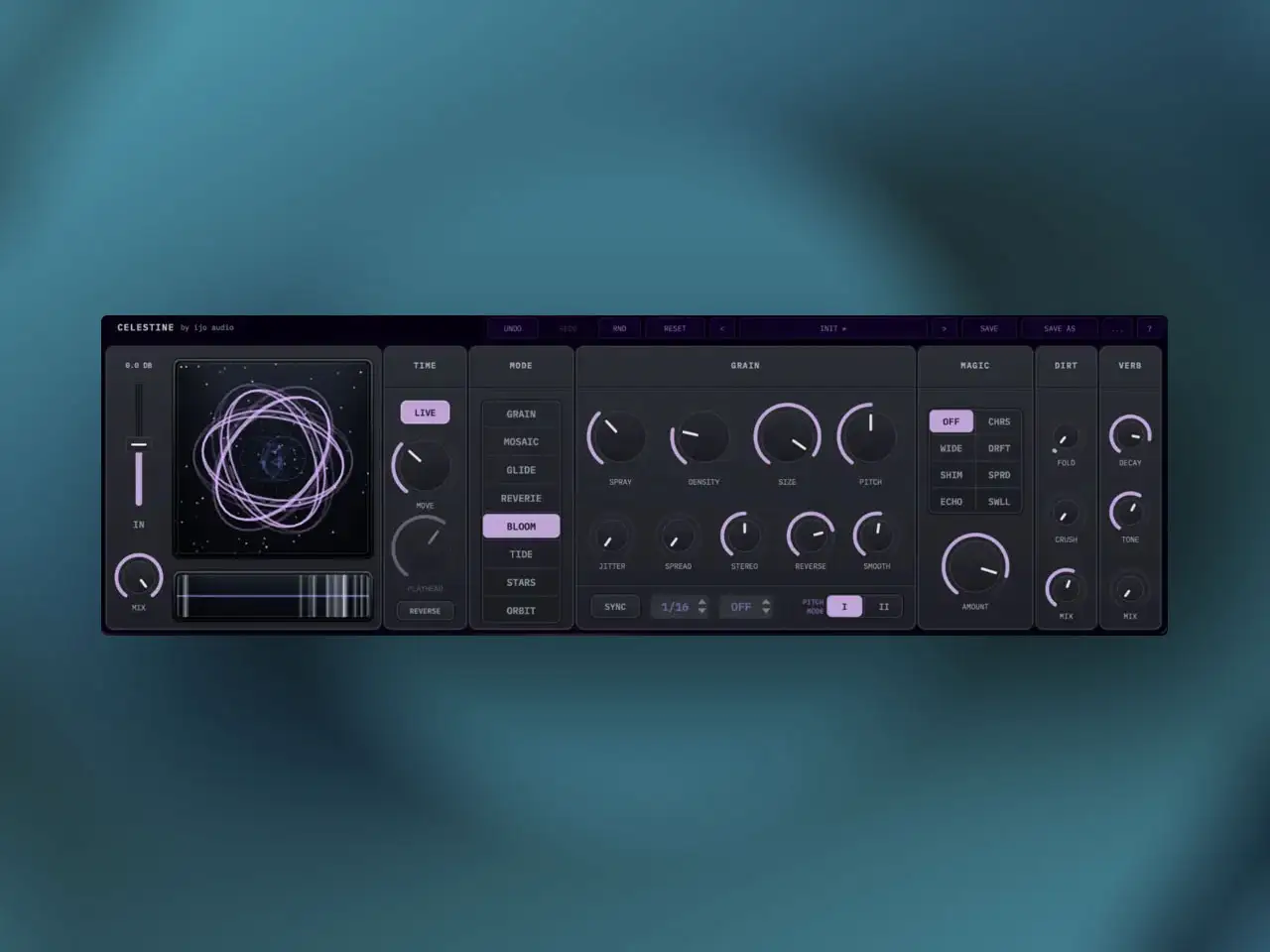This screenshot has width=1270, height=952.
Task: Click the input gain IN slider handle
Action: tap(139, 444)
